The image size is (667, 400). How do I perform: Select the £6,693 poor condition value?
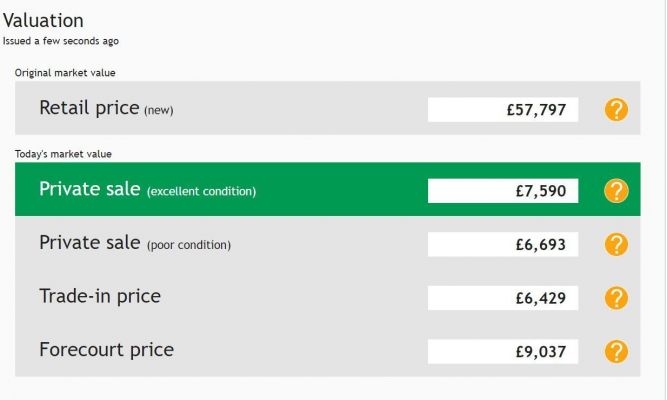coord(503,244)
